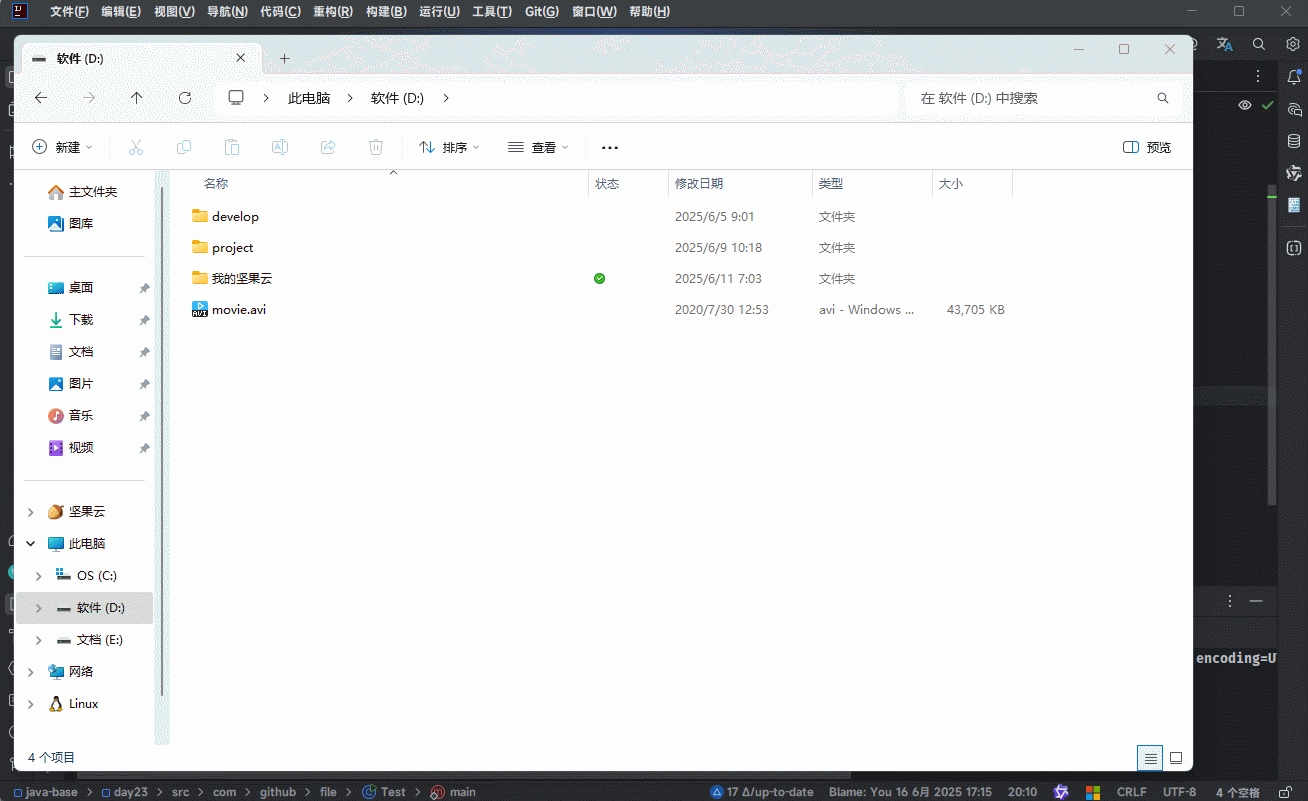Screen dimensions: 1308x801
Task: Open the View dropdown menu
Action: [538, 147]
